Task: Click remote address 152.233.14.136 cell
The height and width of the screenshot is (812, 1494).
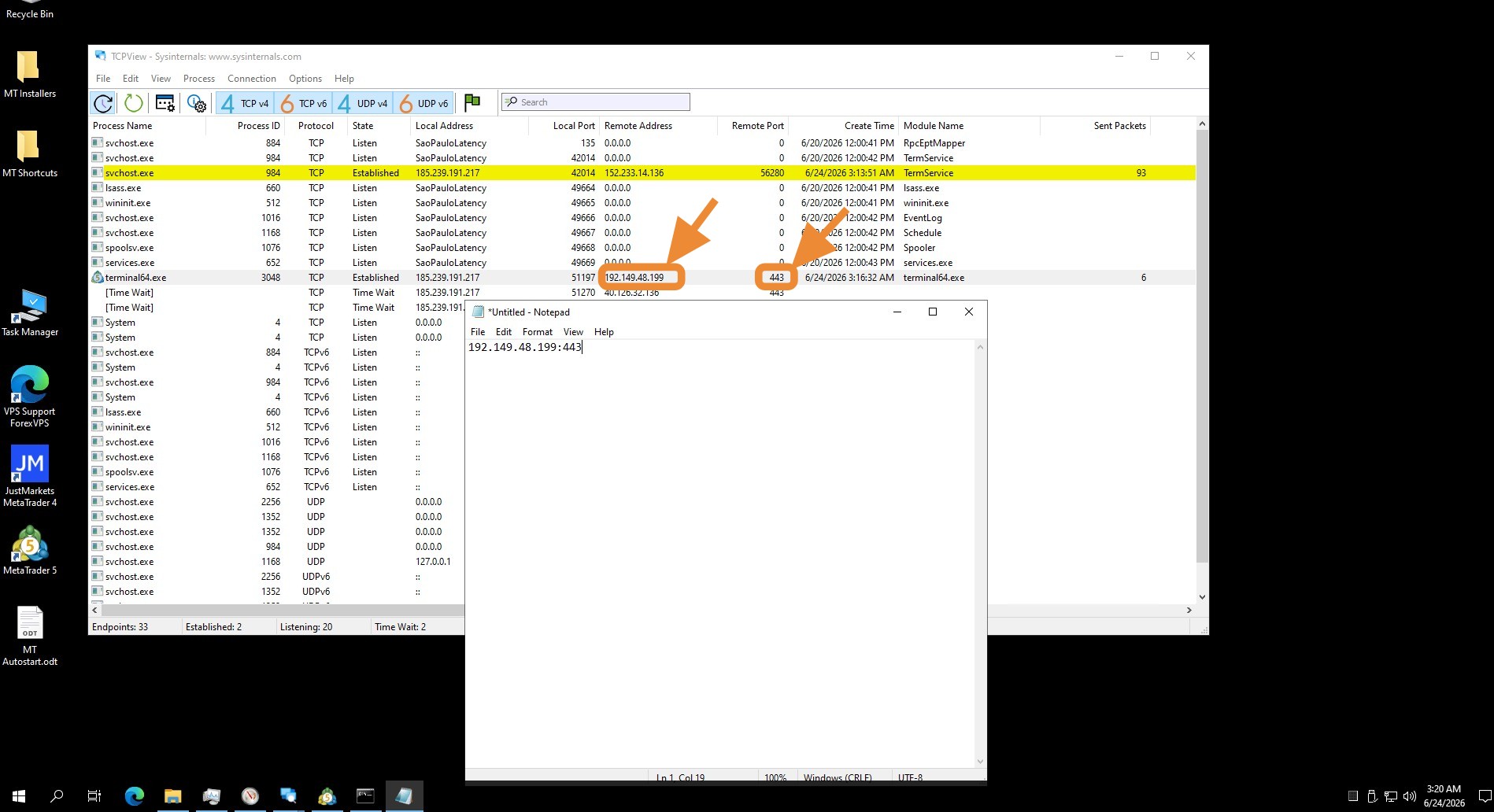Action: (634, 173)
